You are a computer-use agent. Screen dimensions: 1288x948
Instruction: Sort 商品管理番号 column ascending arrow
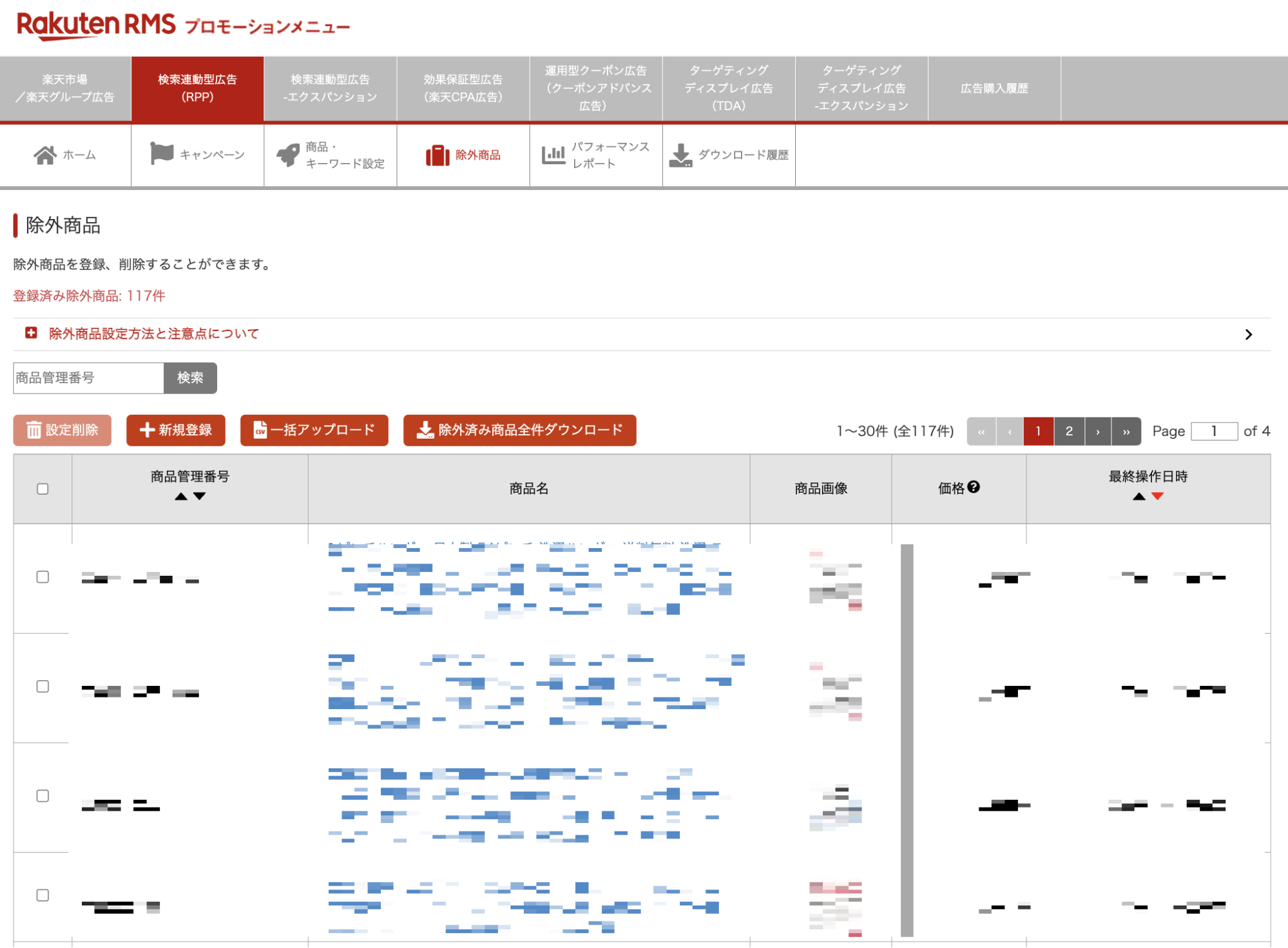181,497
